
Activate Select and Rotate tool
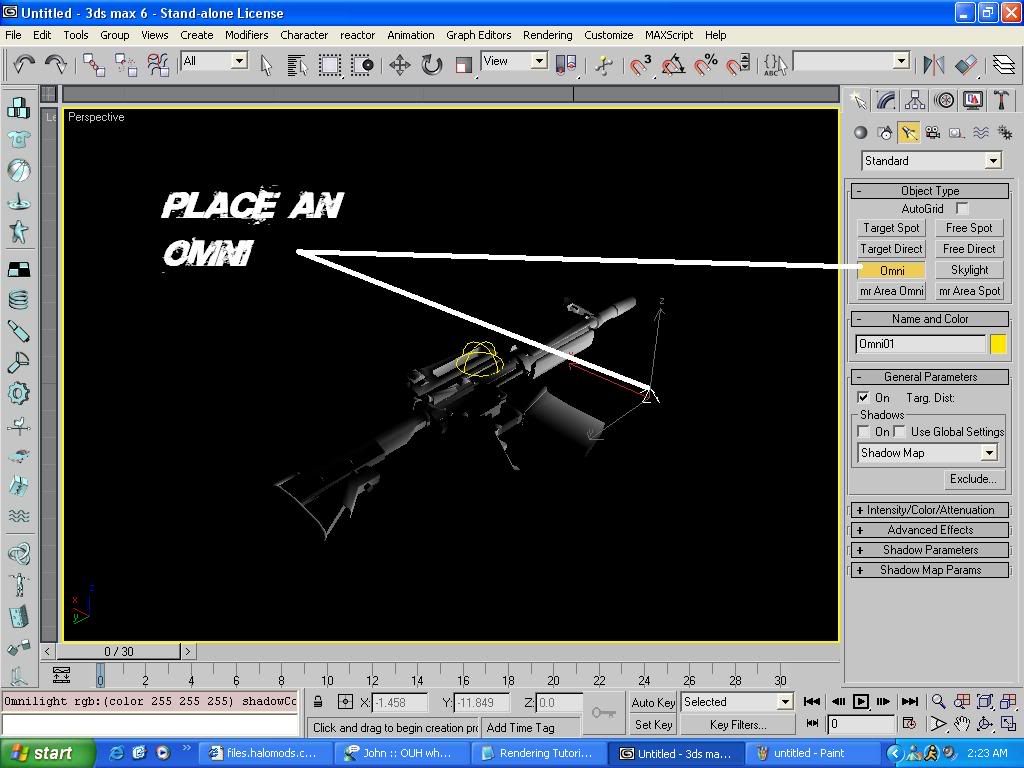(x=431, y=65)
